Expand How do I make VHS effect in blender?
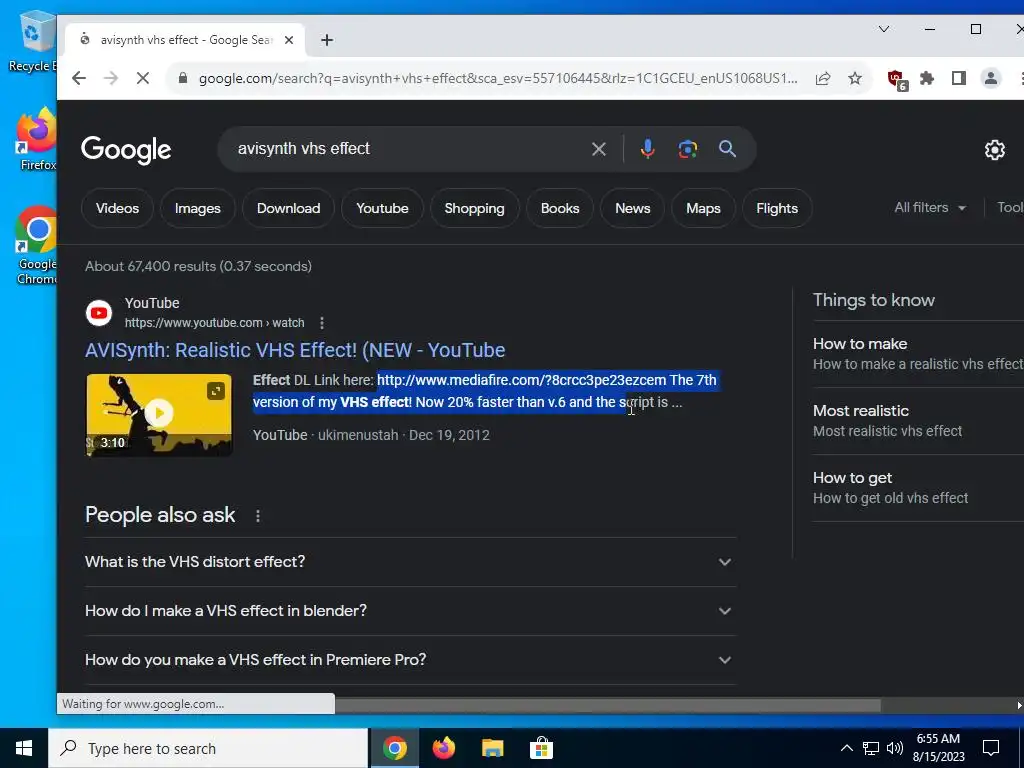This screenshot has height=768, width=1024. 410,611
